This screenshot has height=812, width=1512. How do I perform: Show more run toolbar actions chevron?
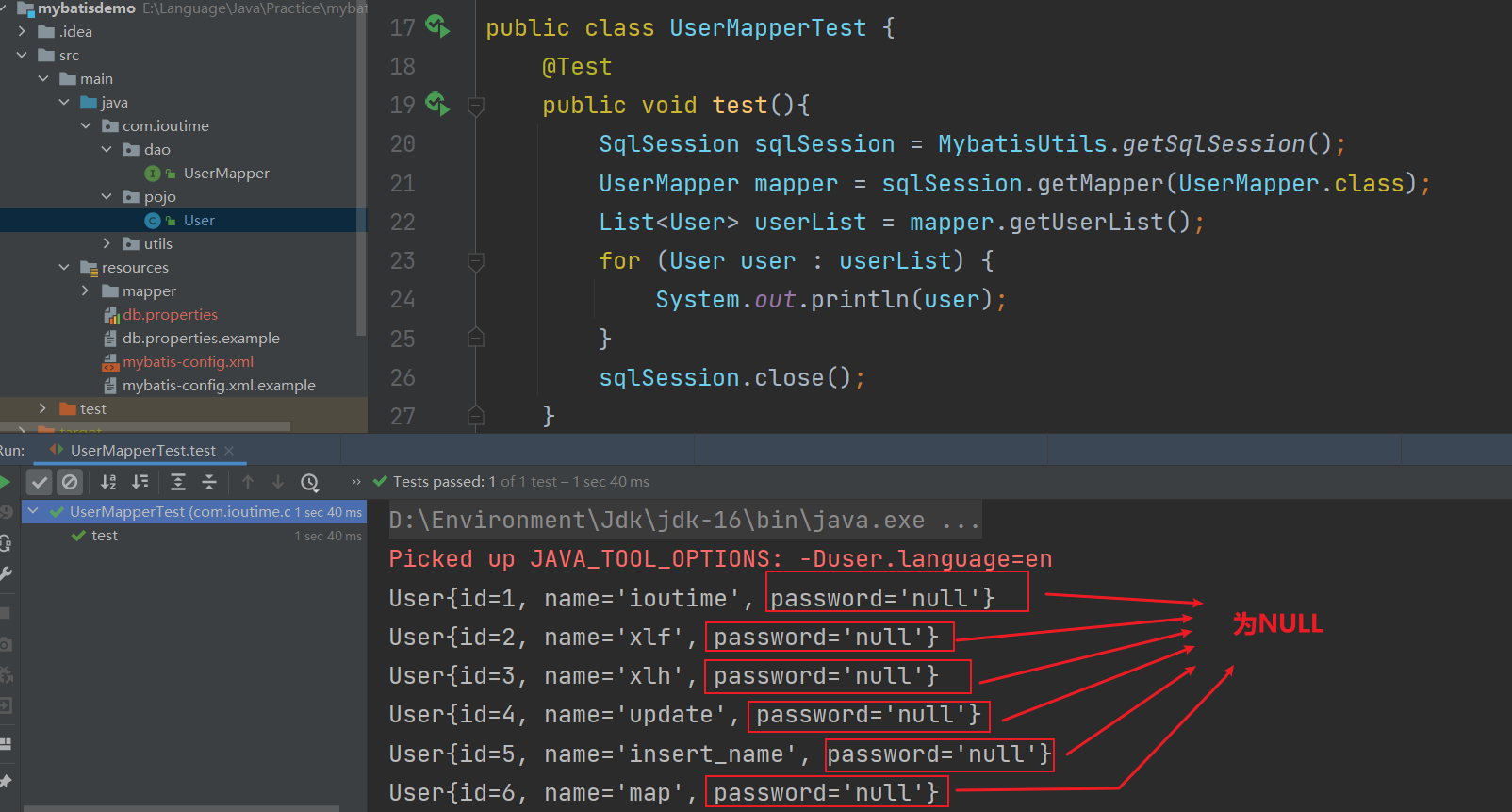(356, 482)
